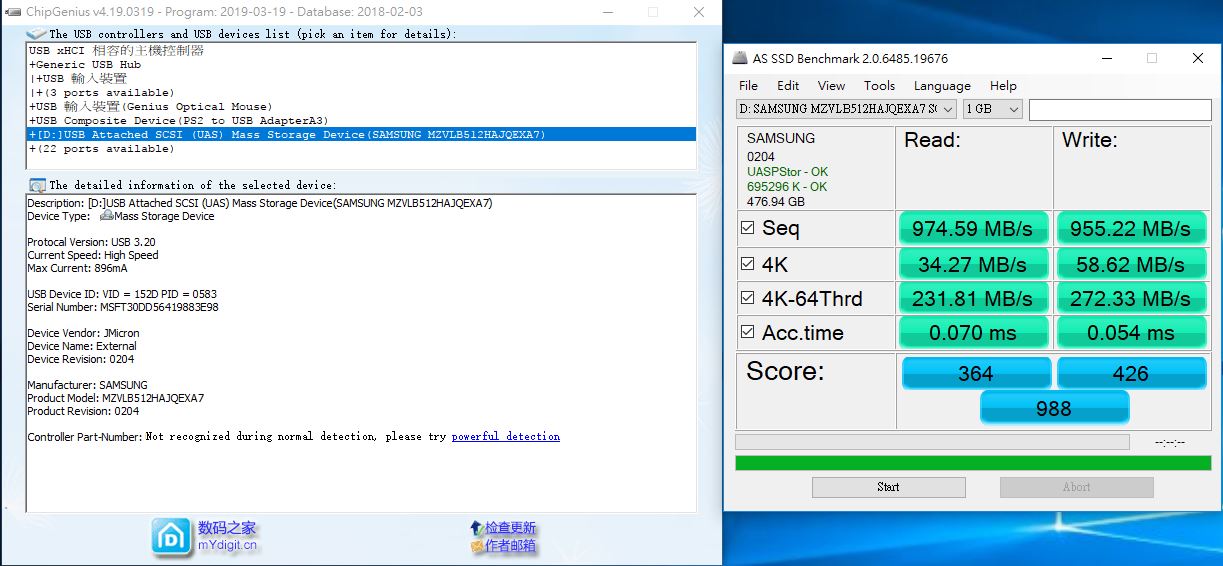Image resolution: width=1223 pixels, height=566 pixels.
Task: Open the Help menu in AS SSD
Action: coord(1003,85)
